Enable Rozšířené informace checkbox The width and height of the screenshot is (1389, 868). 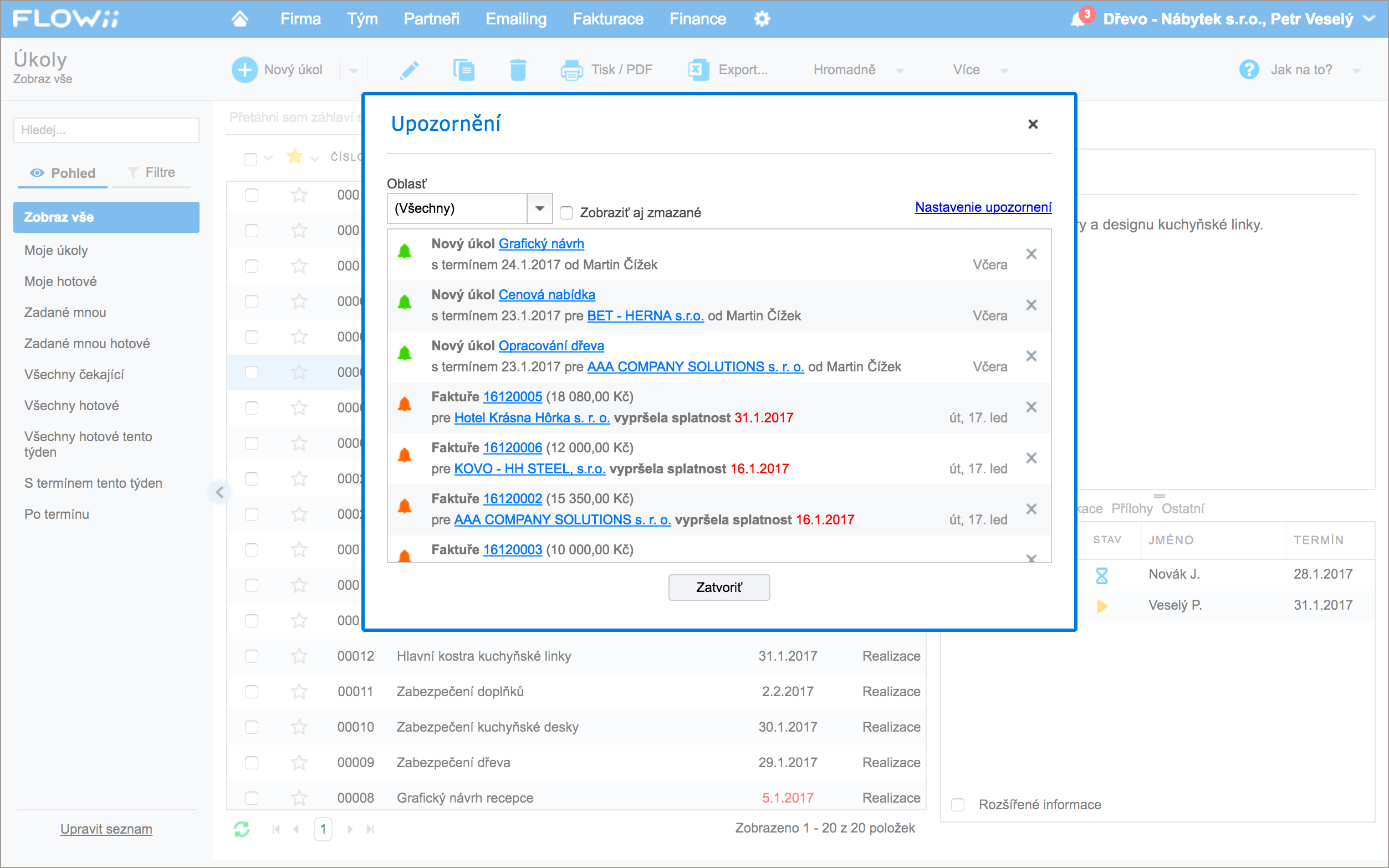[x=957, y=805]
